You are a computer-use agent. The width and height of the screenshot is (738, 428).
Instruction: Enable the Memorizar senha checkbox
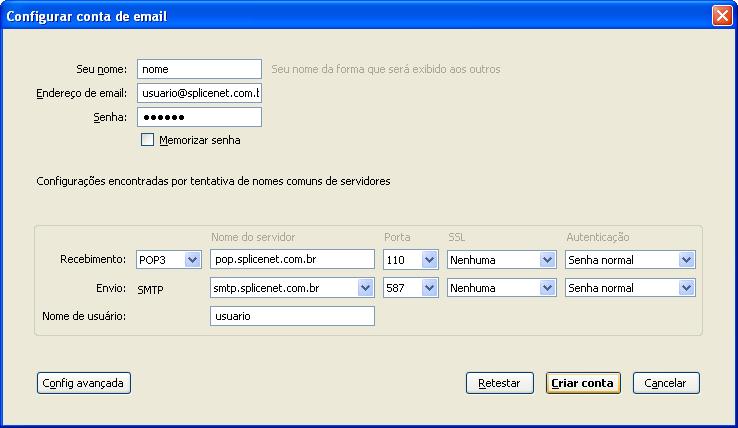pyautogui.click(x=147, y=140)
